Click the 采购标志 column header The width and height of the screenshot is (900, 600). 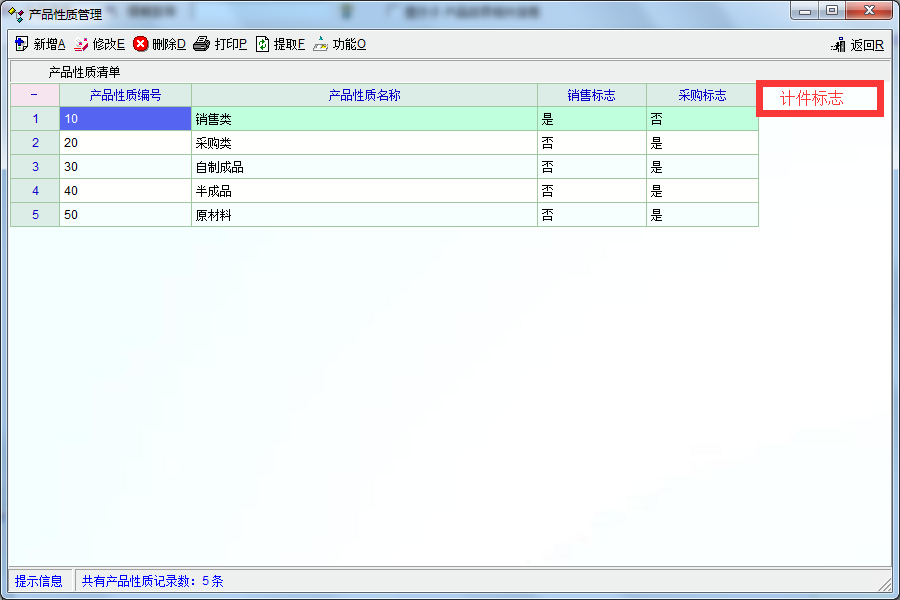702,95
